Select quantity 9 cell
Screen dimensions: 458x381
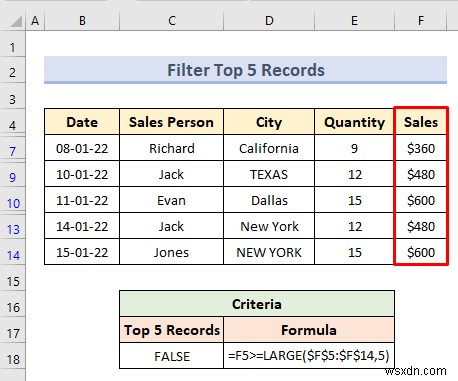pos(354,148)
